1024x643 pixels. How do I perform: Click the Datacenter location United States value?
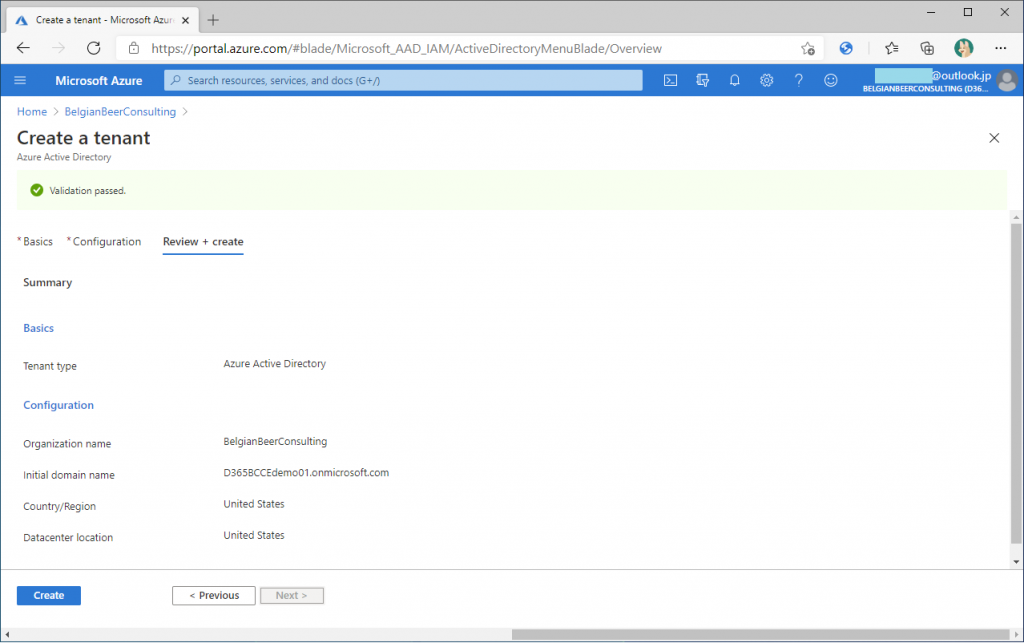254,535
